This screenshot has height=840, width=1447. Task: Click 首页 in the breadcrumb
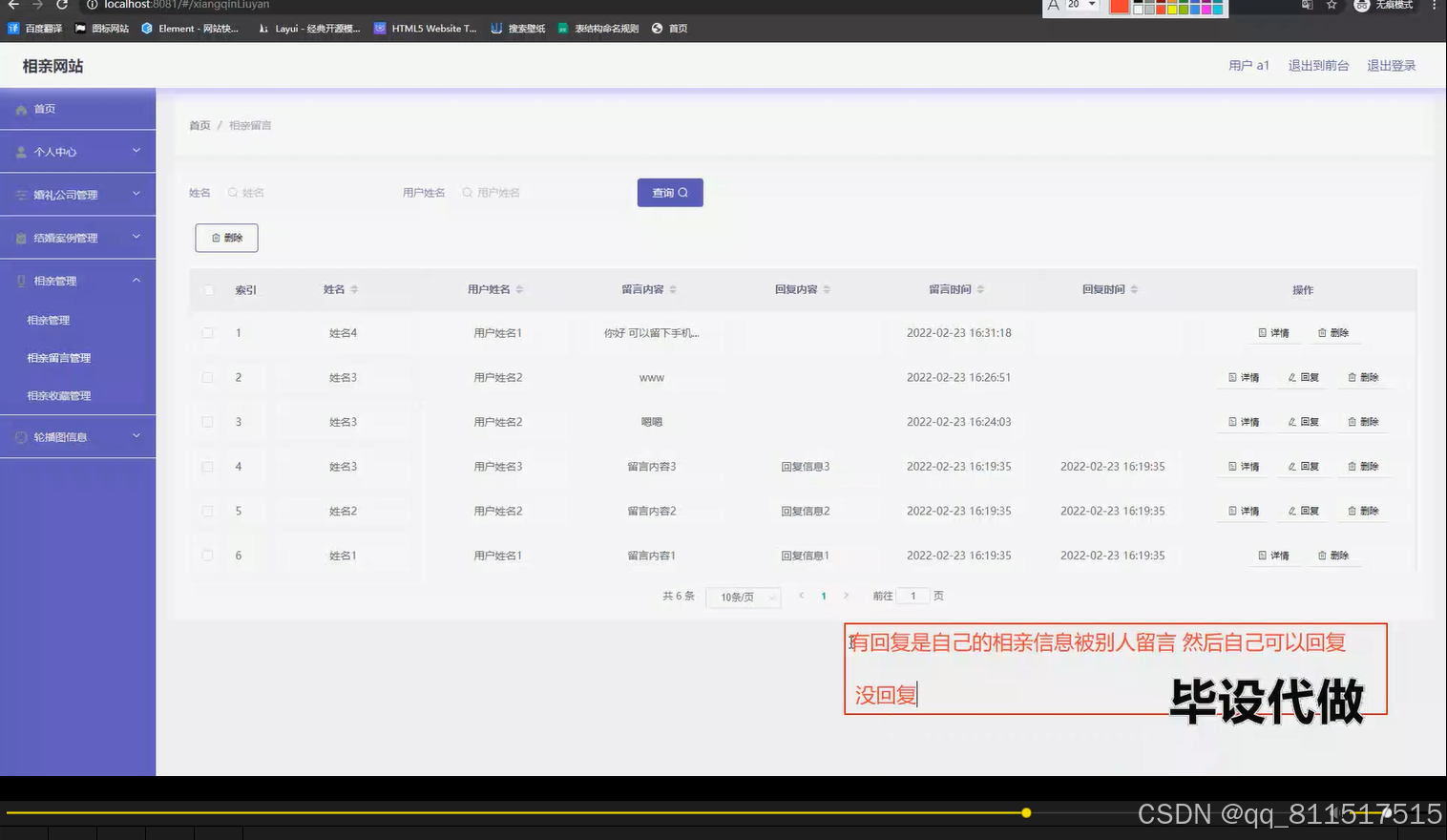pos(199,125)
